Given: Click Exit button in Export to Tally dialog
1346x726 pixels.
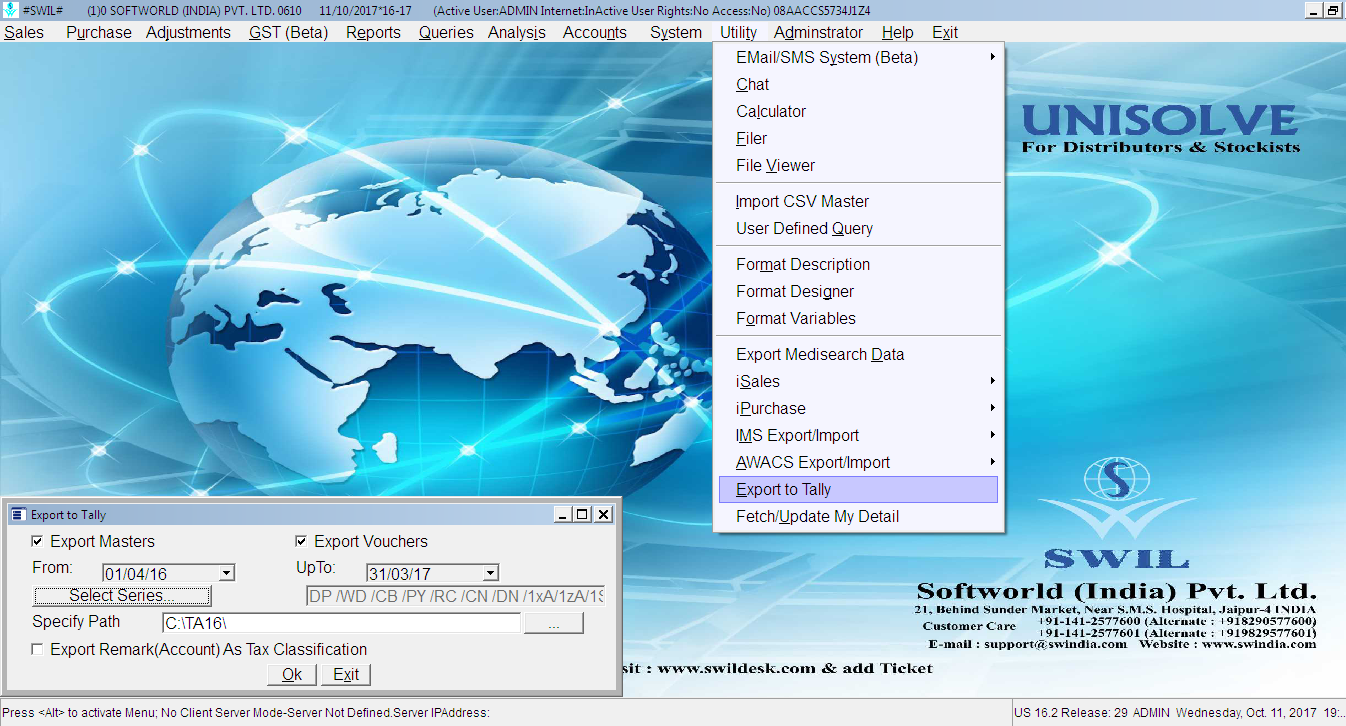Looking at the screenshot, I should click(346, 675).
